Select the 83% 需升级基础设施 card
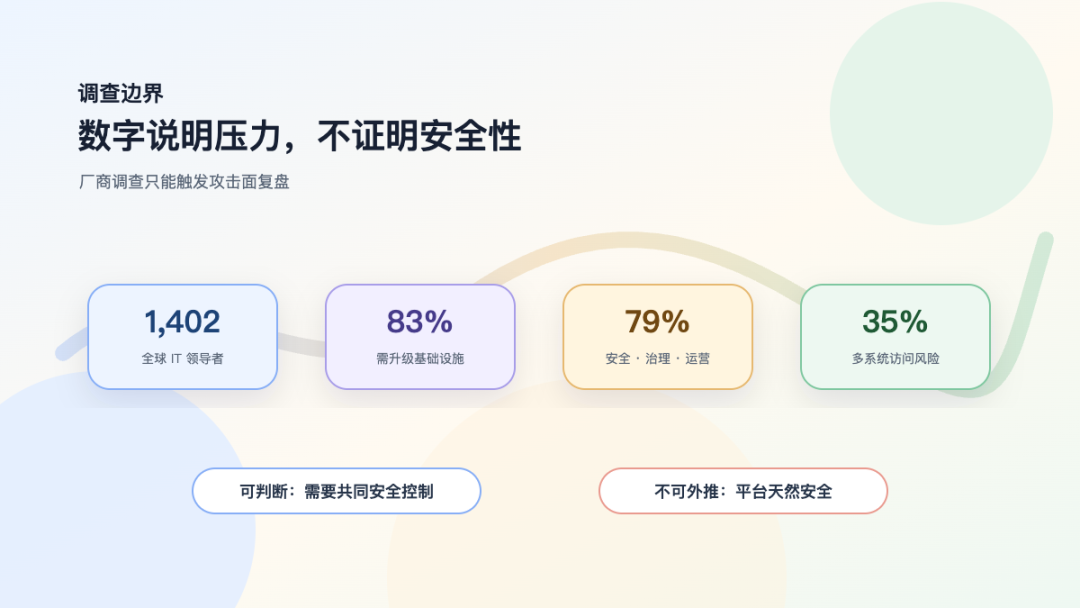1080x608 pixels. point(420,337)
